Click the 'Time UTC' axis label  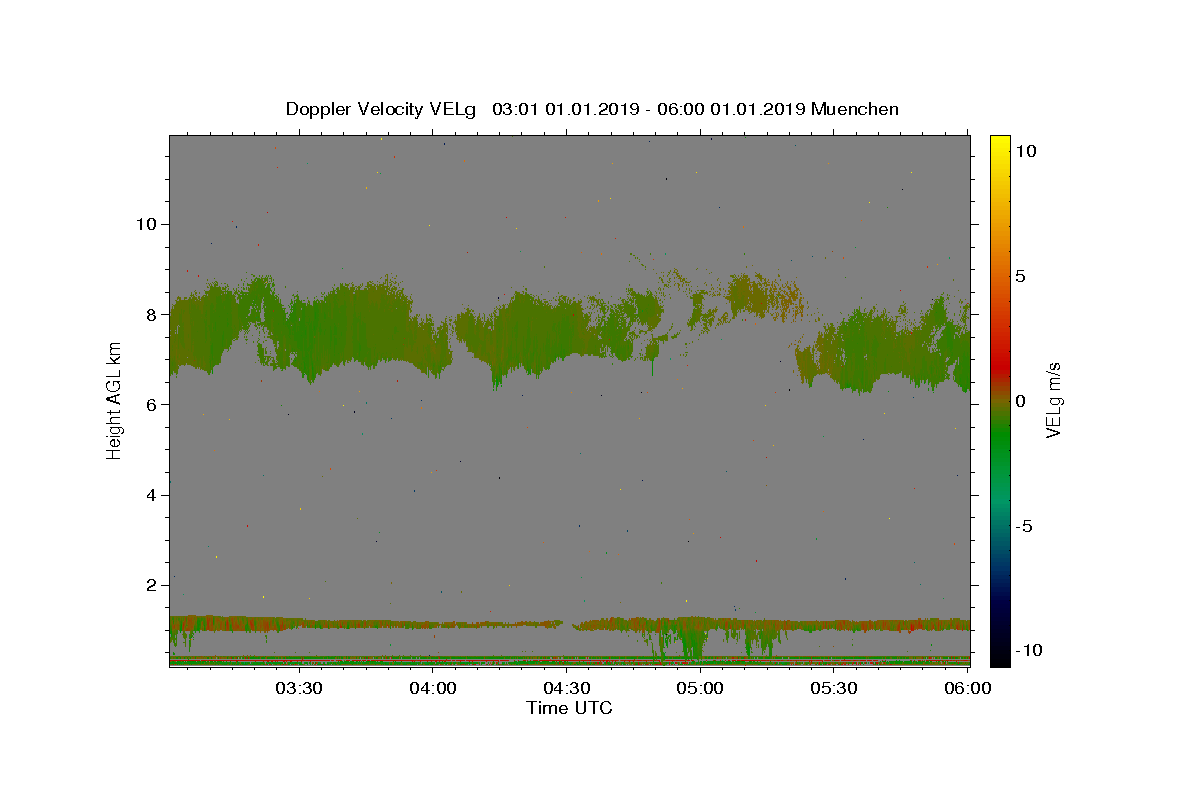point(569,708)
